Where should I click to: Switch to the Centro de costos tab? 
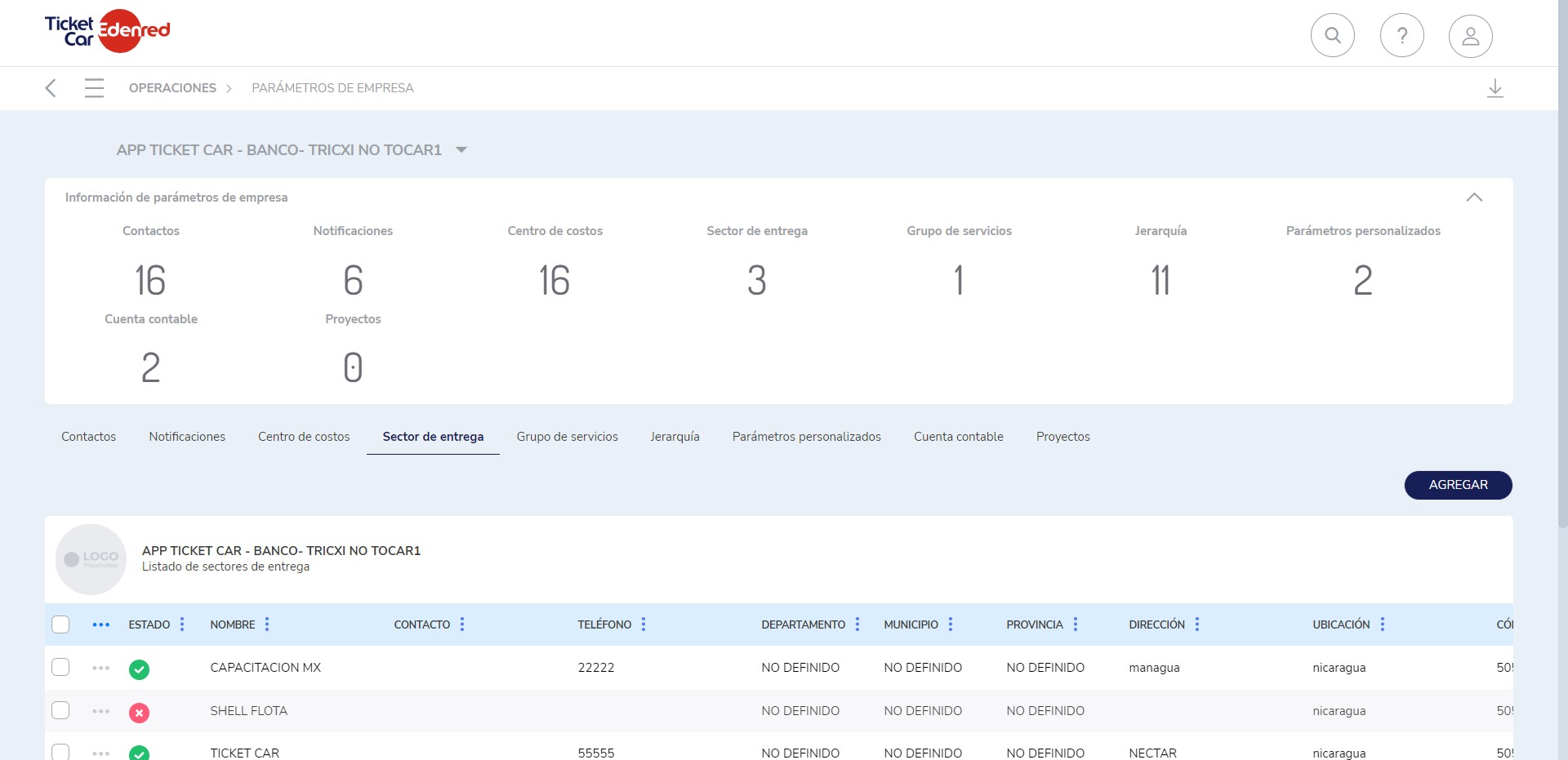(304, 437)
